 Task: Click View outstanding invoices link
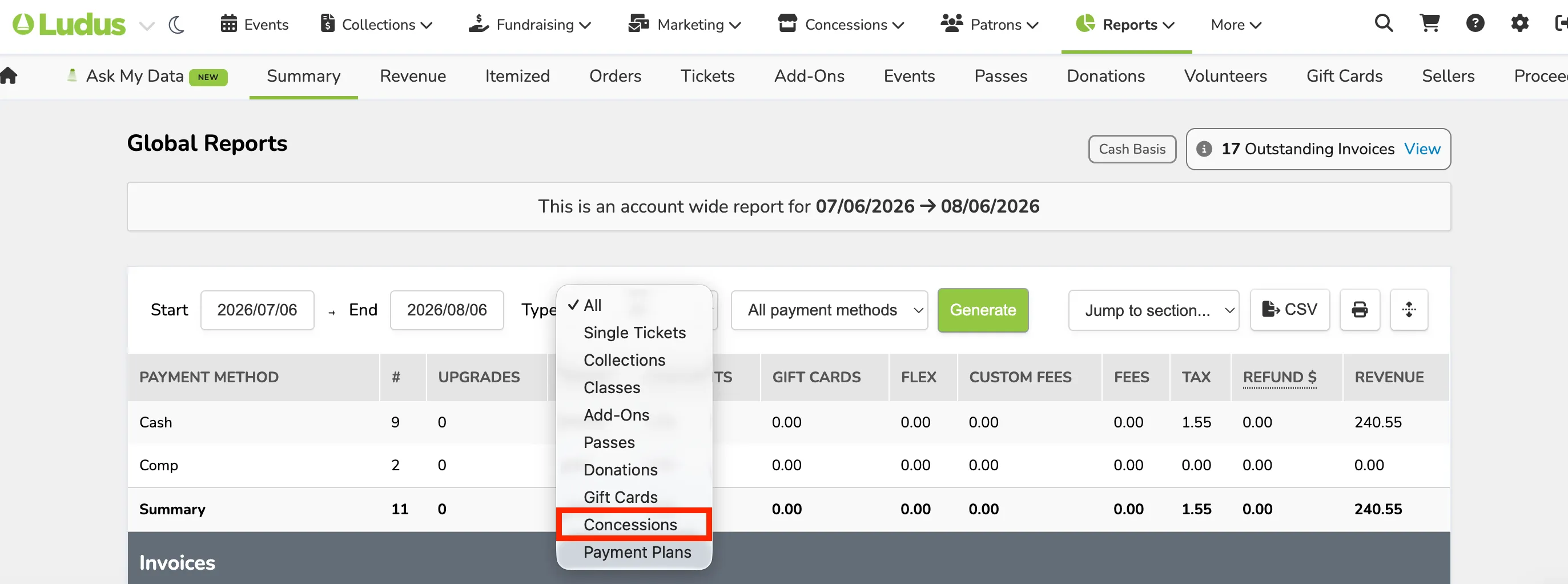pos(1421,149)
